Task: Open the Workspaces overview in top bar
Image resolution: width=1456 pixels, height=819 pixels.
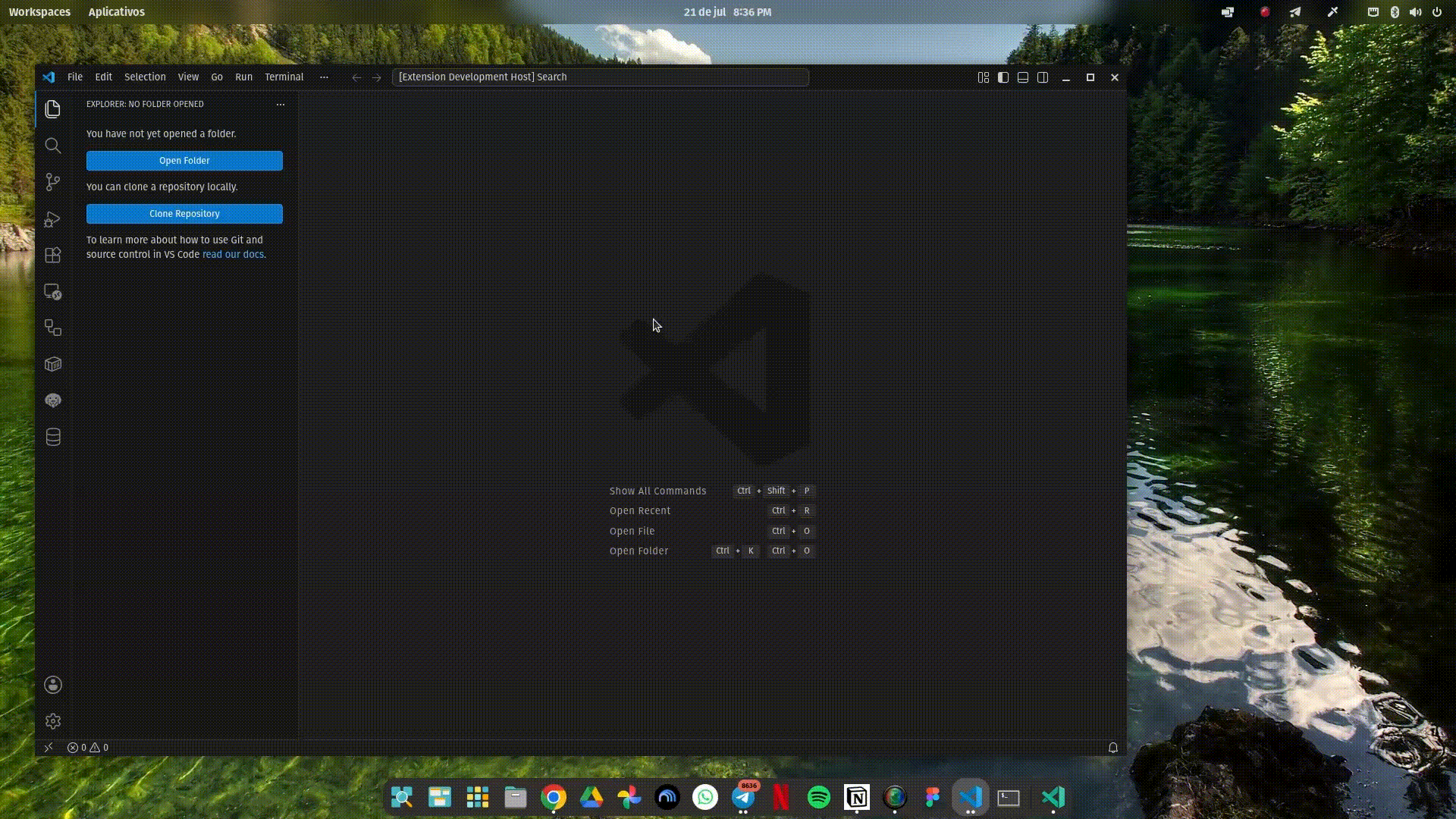Action: click(x=39, y=12)
